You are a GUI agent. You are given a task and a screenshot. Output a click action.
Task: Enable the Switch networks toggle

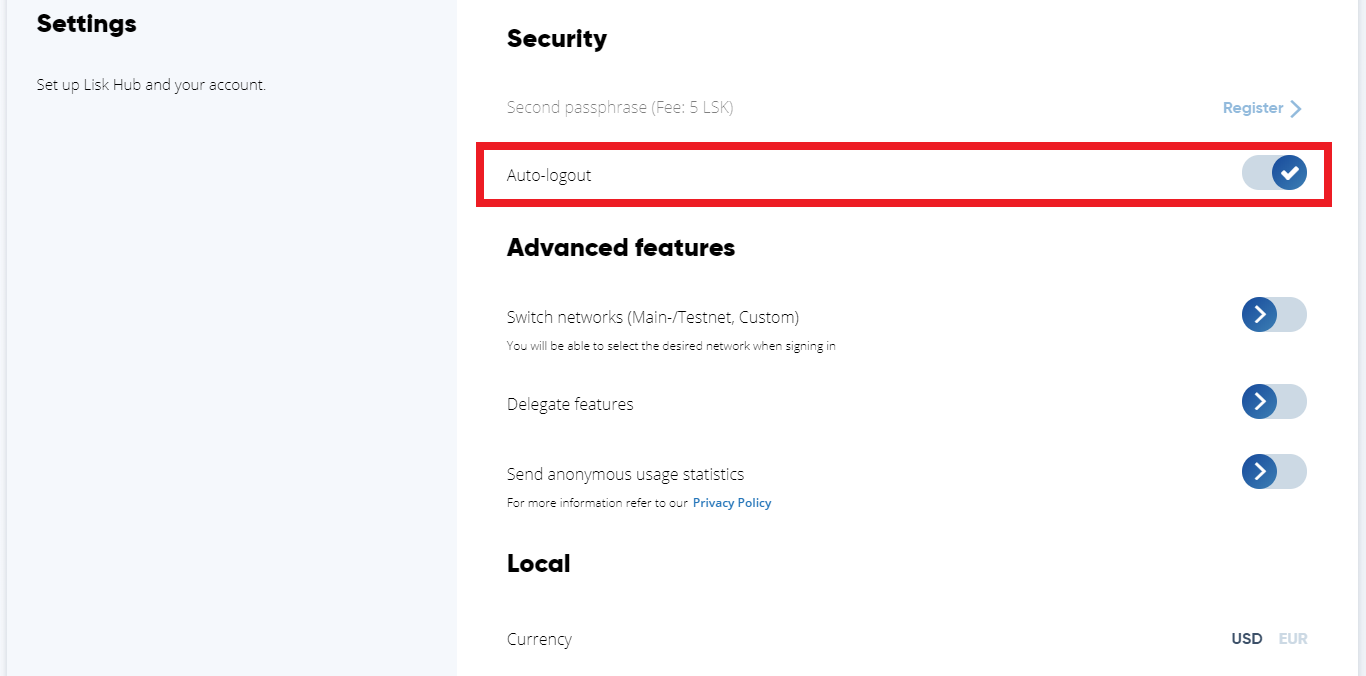(x=1274, y=315)
